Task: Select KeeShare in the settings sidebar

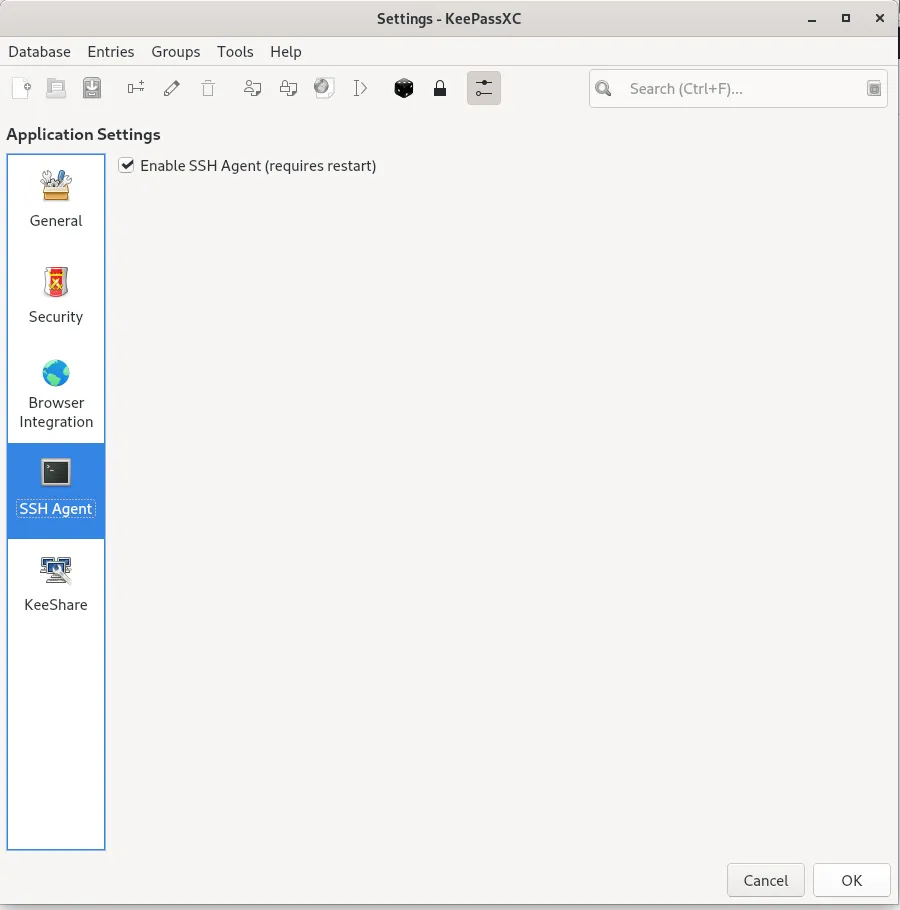Action: tap(56, 584)
